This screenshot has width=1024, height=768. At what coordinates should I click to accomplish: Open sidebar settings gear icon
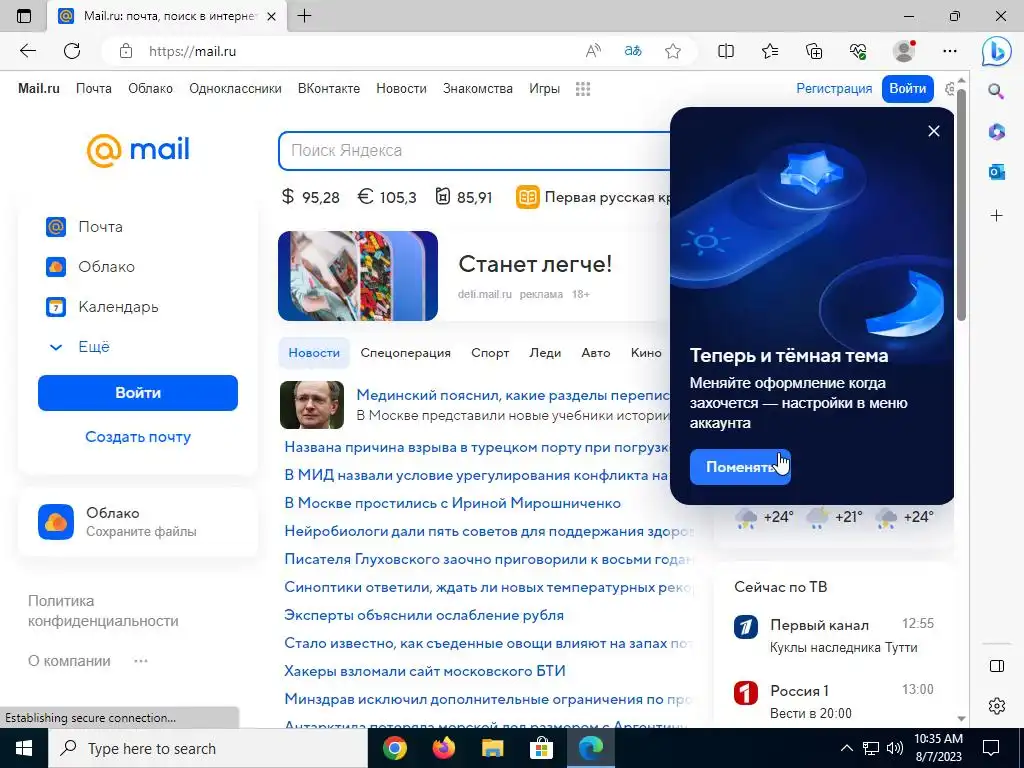coord(997,706)
